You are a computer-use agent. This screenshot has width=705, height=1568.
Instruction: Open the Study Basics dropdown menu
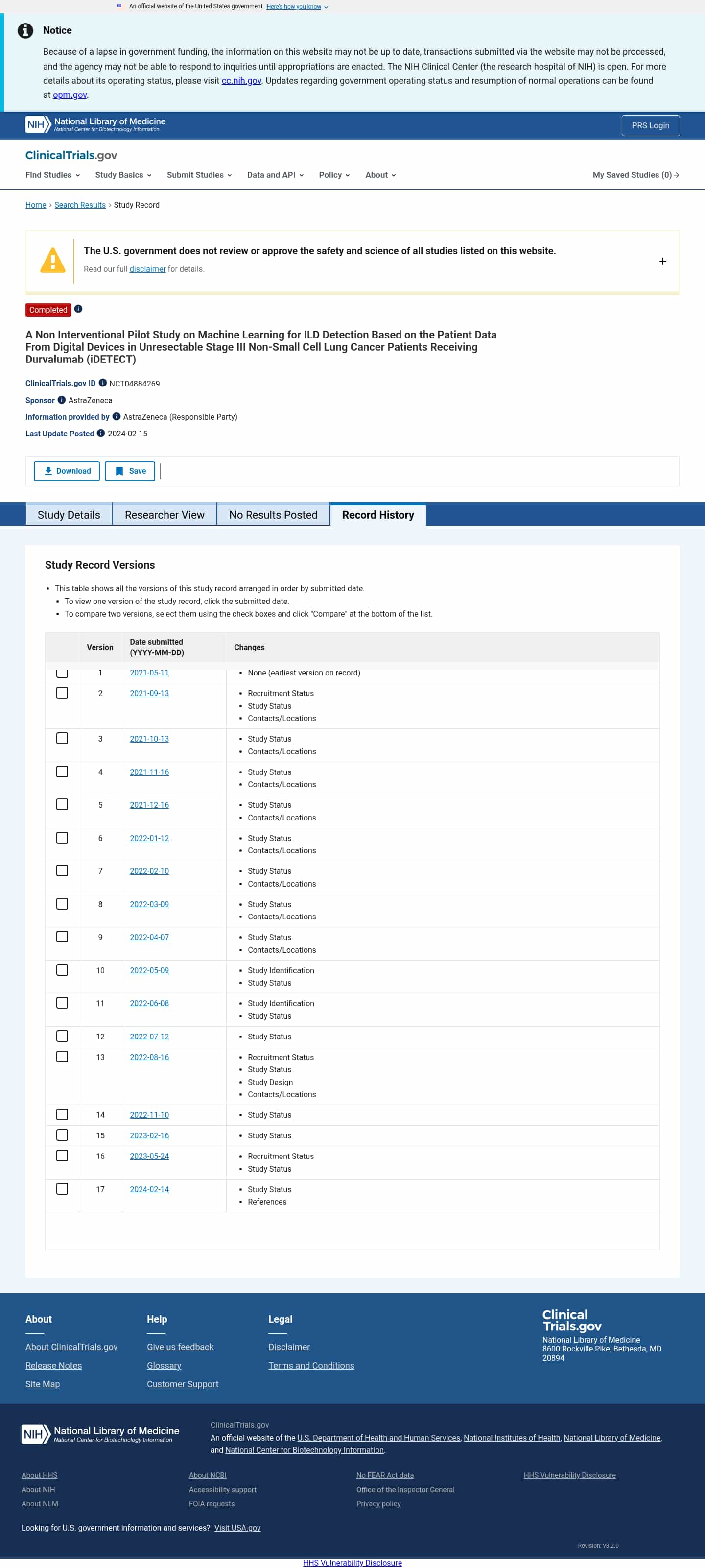pyautogui.click(x=123, y=175)
